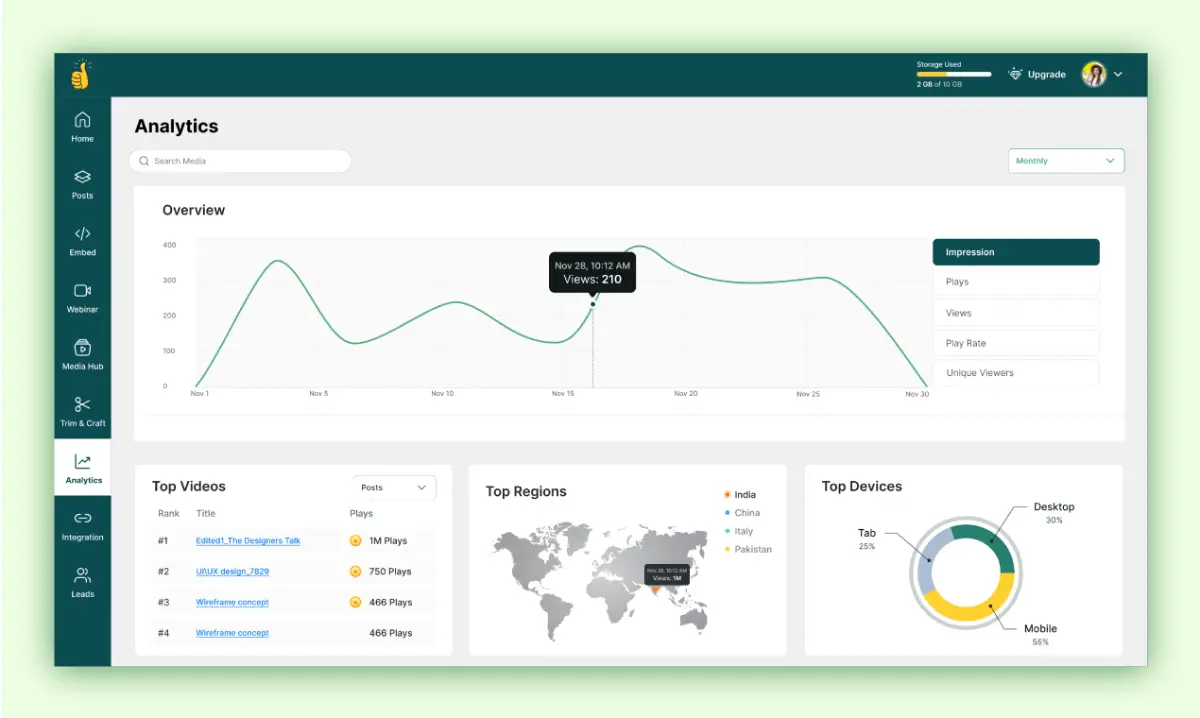Open the Posts layers icon
This screenshot has width=1200, height=718.
click(x=82, y=177)
